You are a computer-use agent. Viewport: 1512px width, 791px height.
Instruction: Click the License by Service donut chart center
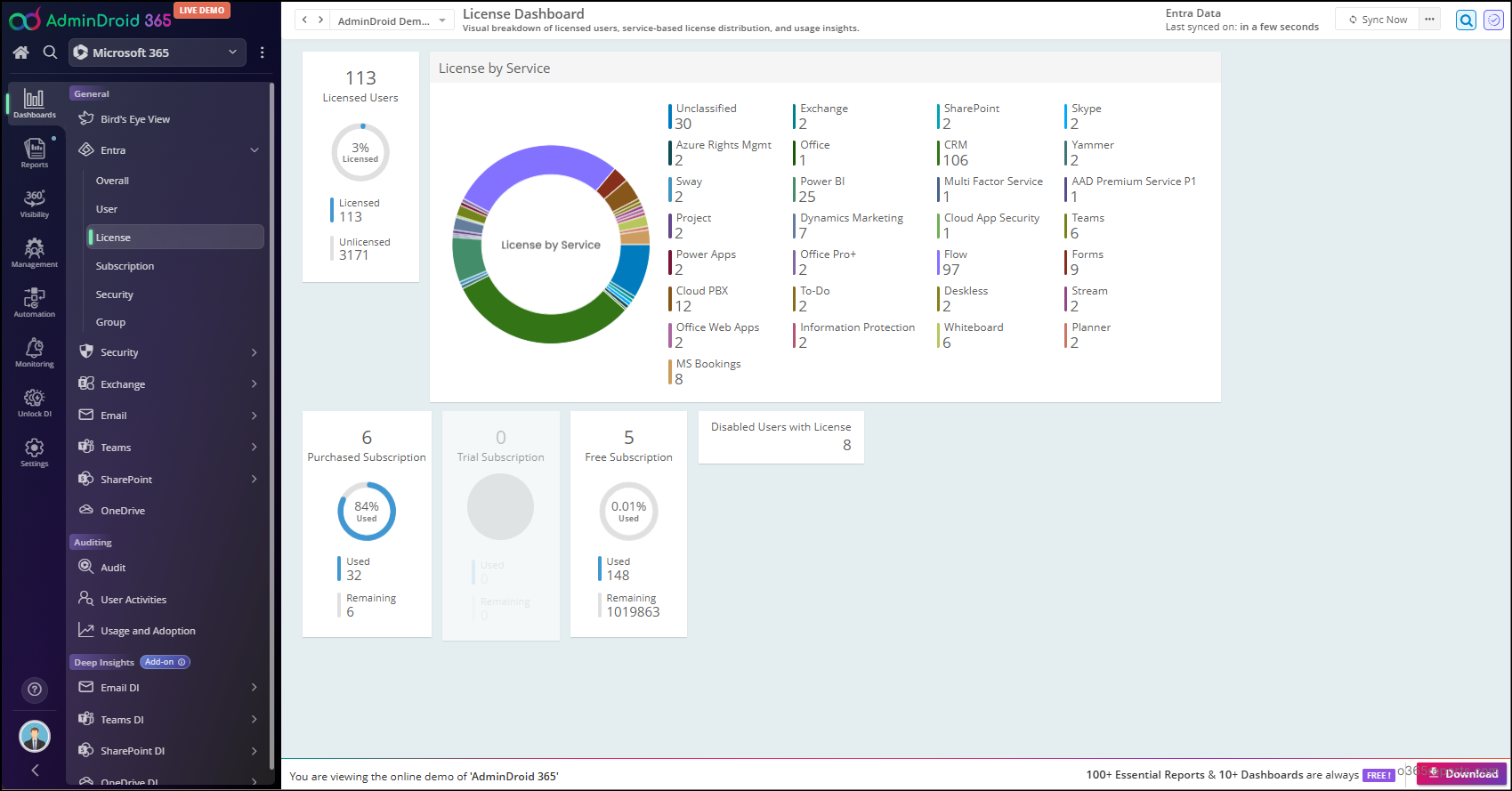tap(551, 245)
